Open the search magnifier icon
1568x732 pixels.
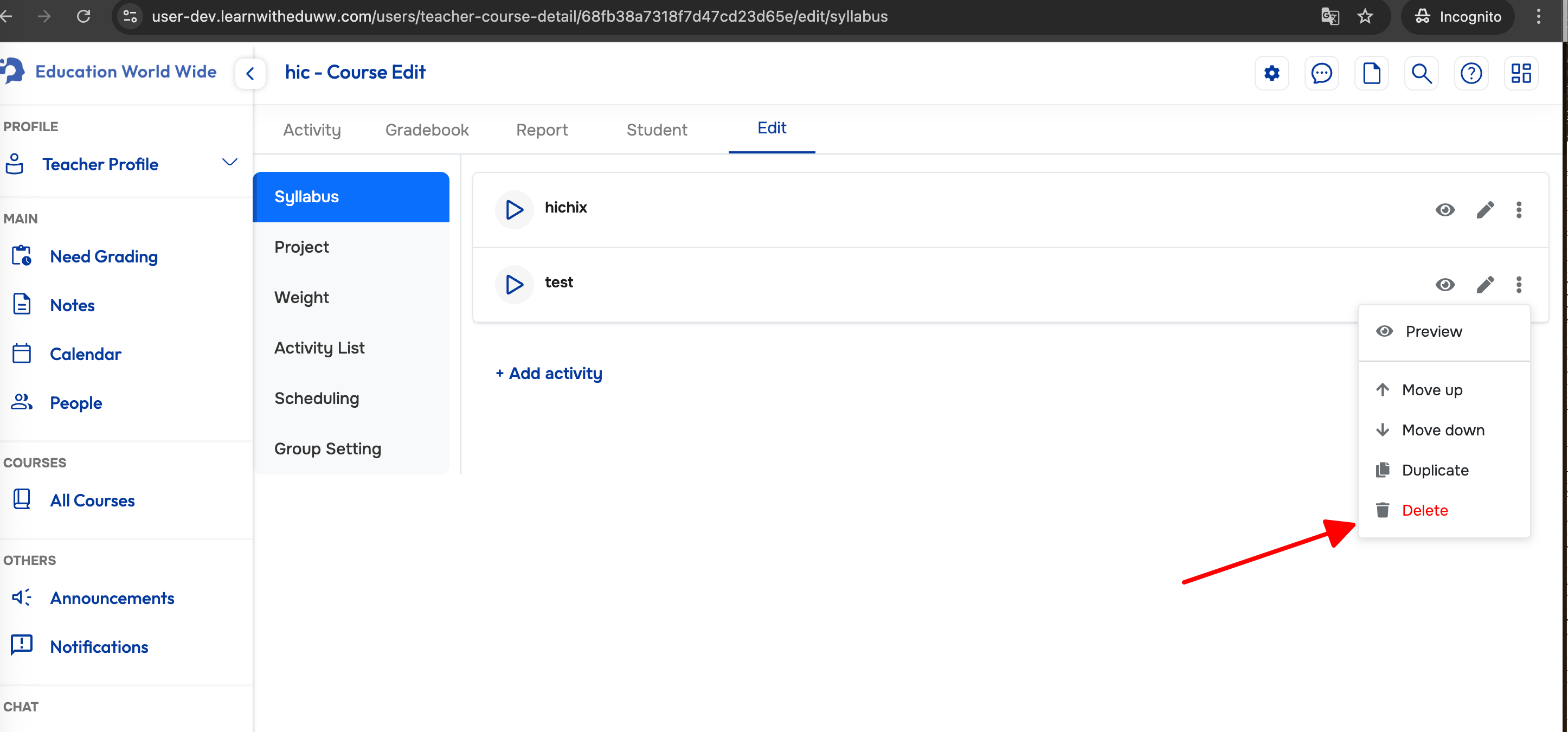click(x=1421, y=74)
